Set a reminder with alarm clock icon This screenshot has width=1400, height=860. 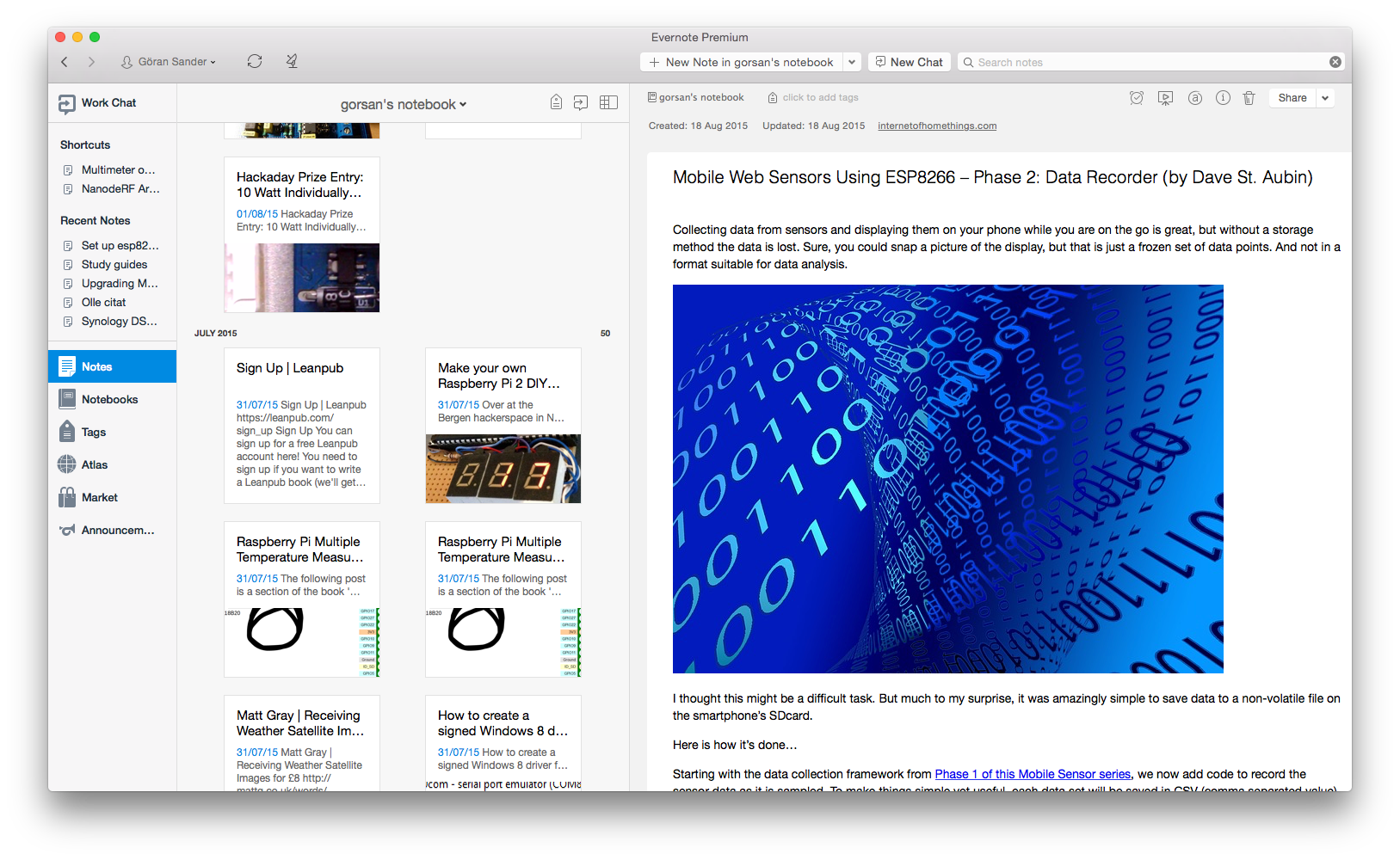[x=1137, y=98]
